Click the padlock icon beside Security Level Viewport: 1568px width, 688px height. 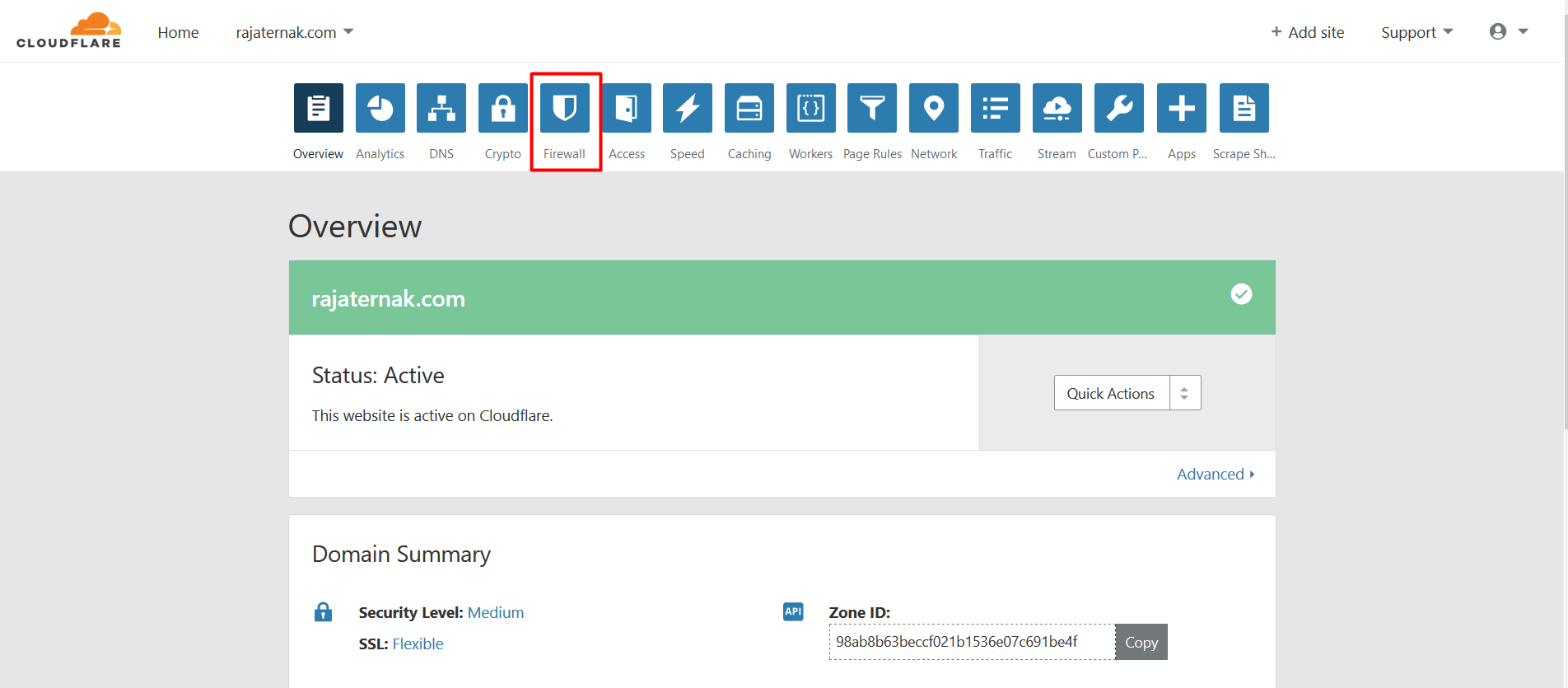tap(324, 611)
